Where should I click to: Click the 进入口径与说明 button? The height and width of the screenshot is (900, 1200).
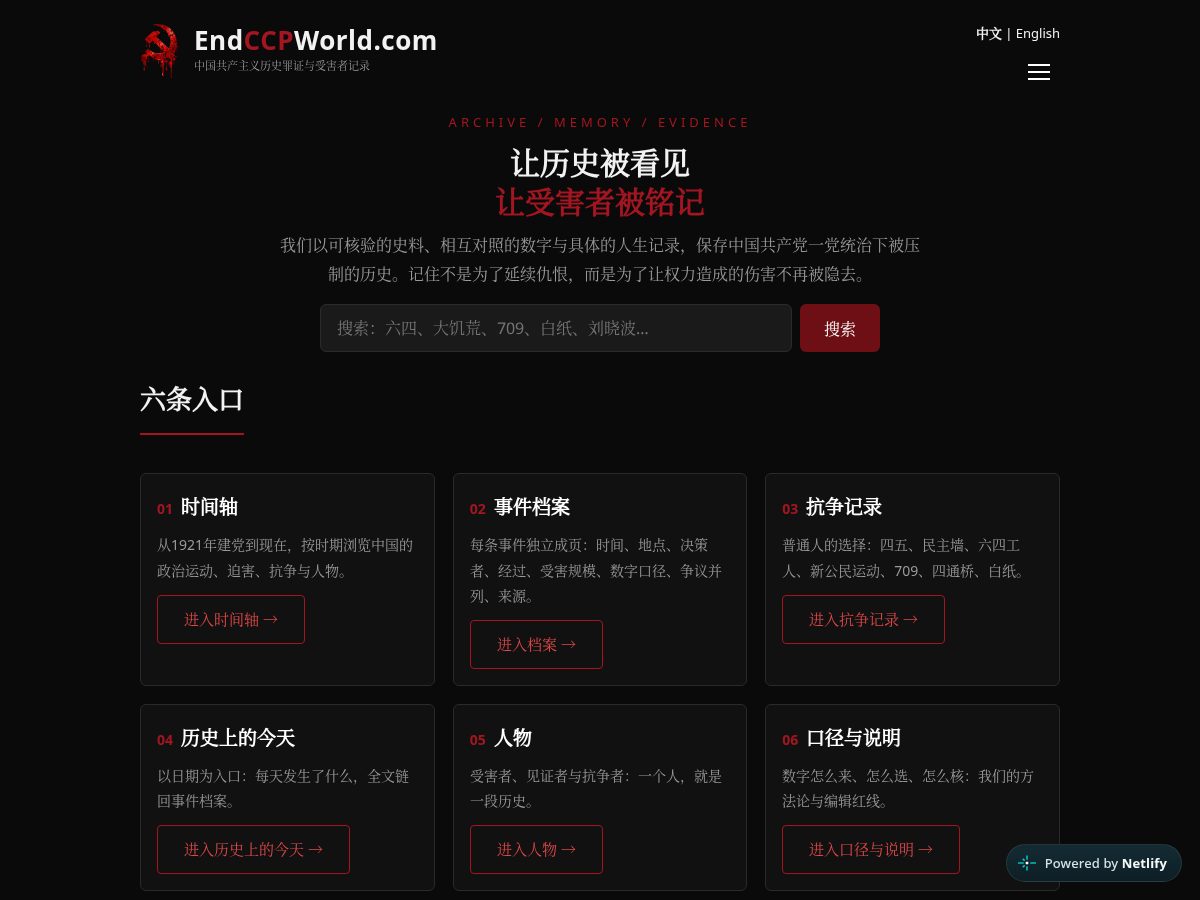pyautogui.click(x=871, y=849)
